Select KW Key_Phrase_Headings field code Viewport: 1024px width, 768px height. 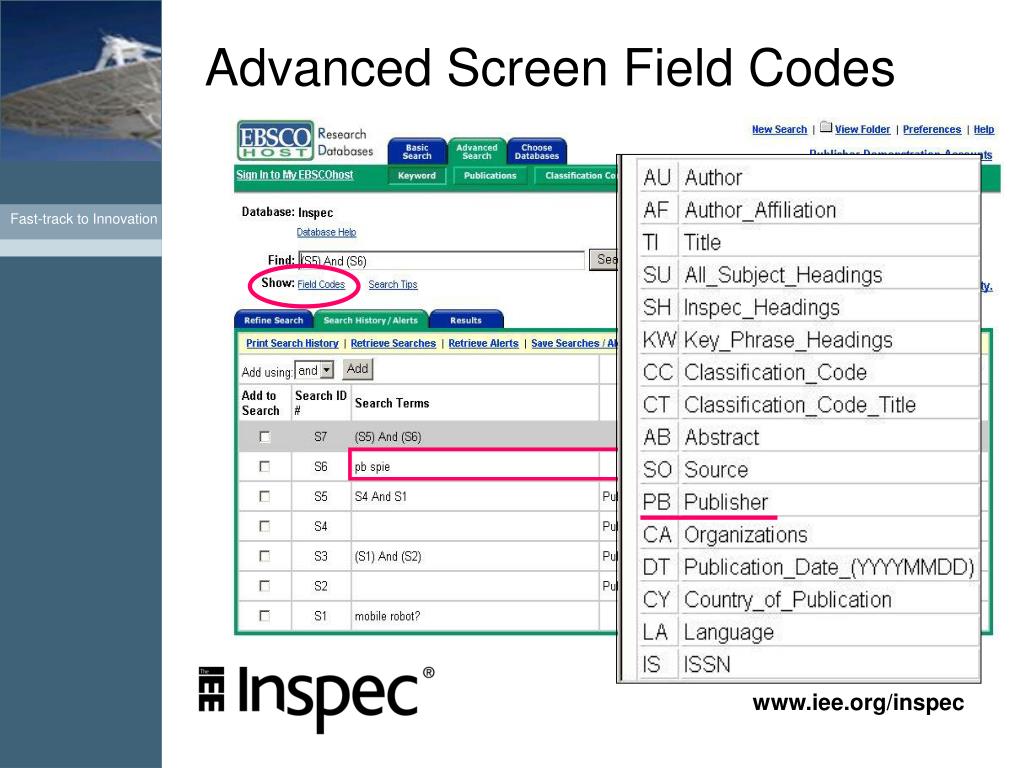pyautogui.click(x=810, y=340)
